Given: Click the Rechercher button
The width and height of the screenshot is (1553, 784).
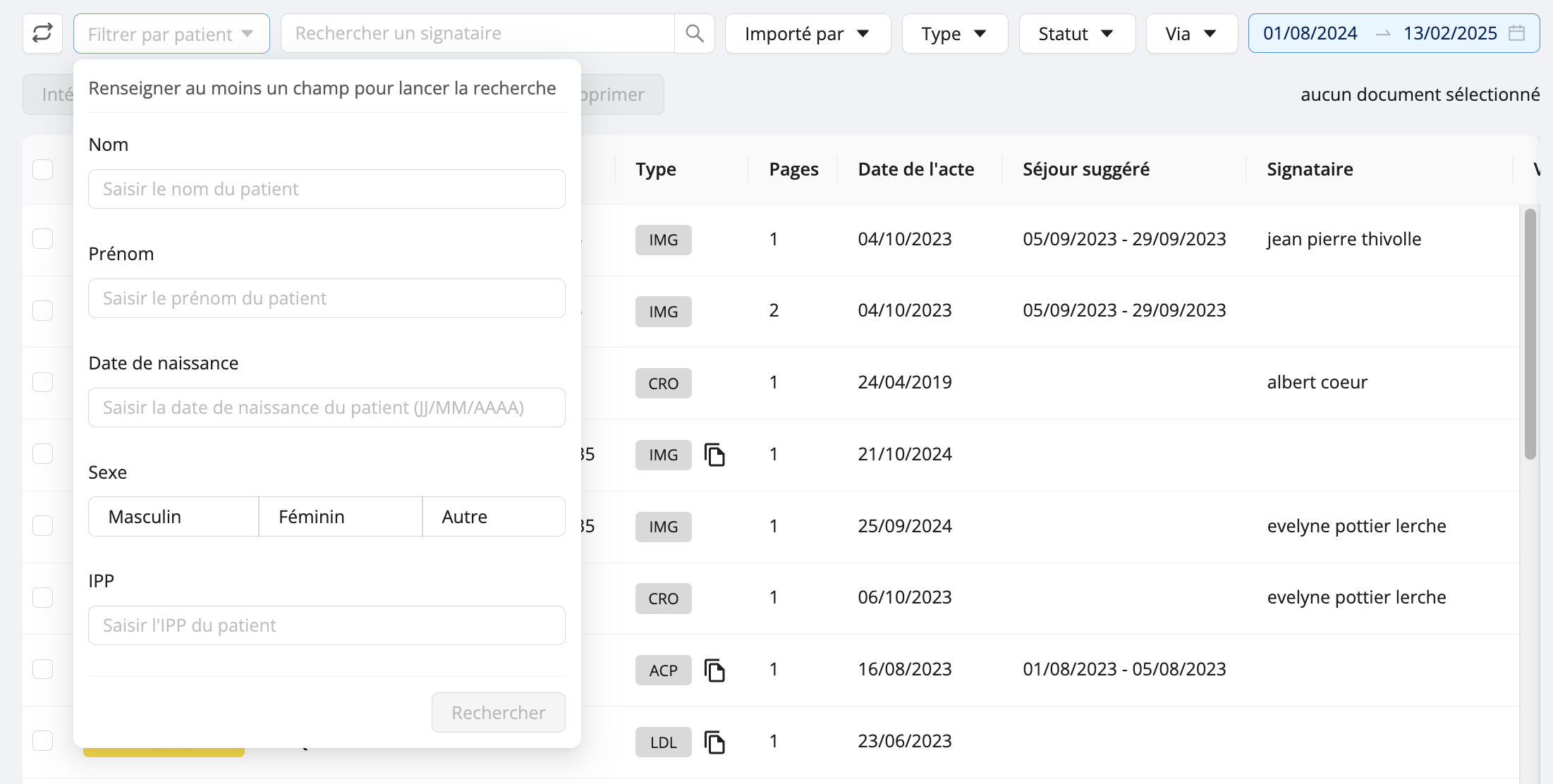Looking at the screenshot, I should pos(499,713).
